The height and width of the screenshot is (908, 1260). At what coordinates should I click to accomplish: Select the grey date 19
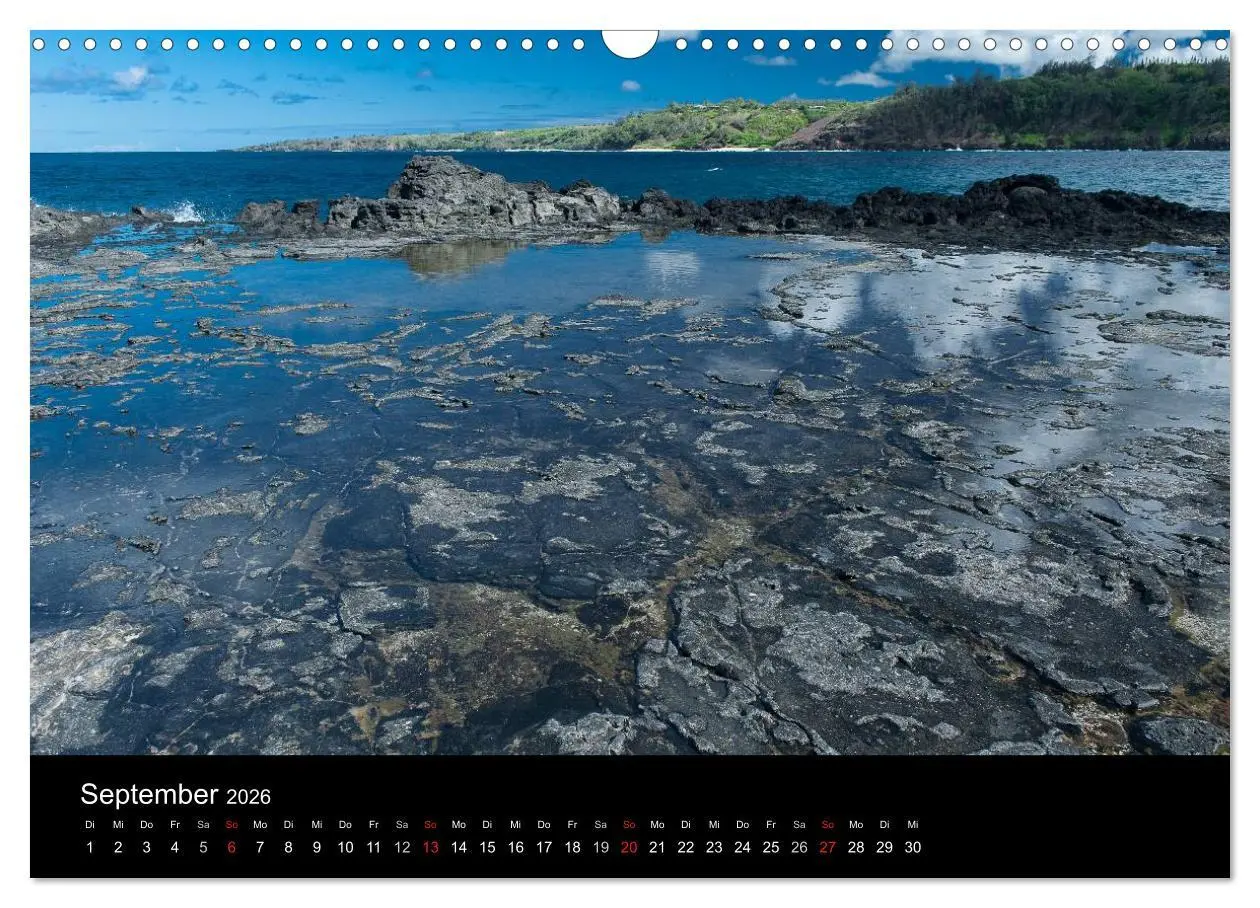[x=600, y=847]
